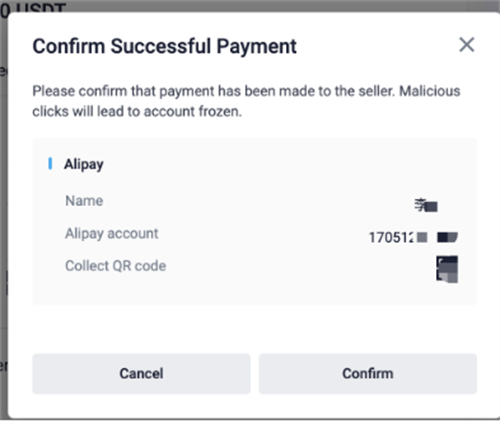Select the masked seller name value
Image resolution: width=500 pixels, height=424 pixels.
[426, 205]
